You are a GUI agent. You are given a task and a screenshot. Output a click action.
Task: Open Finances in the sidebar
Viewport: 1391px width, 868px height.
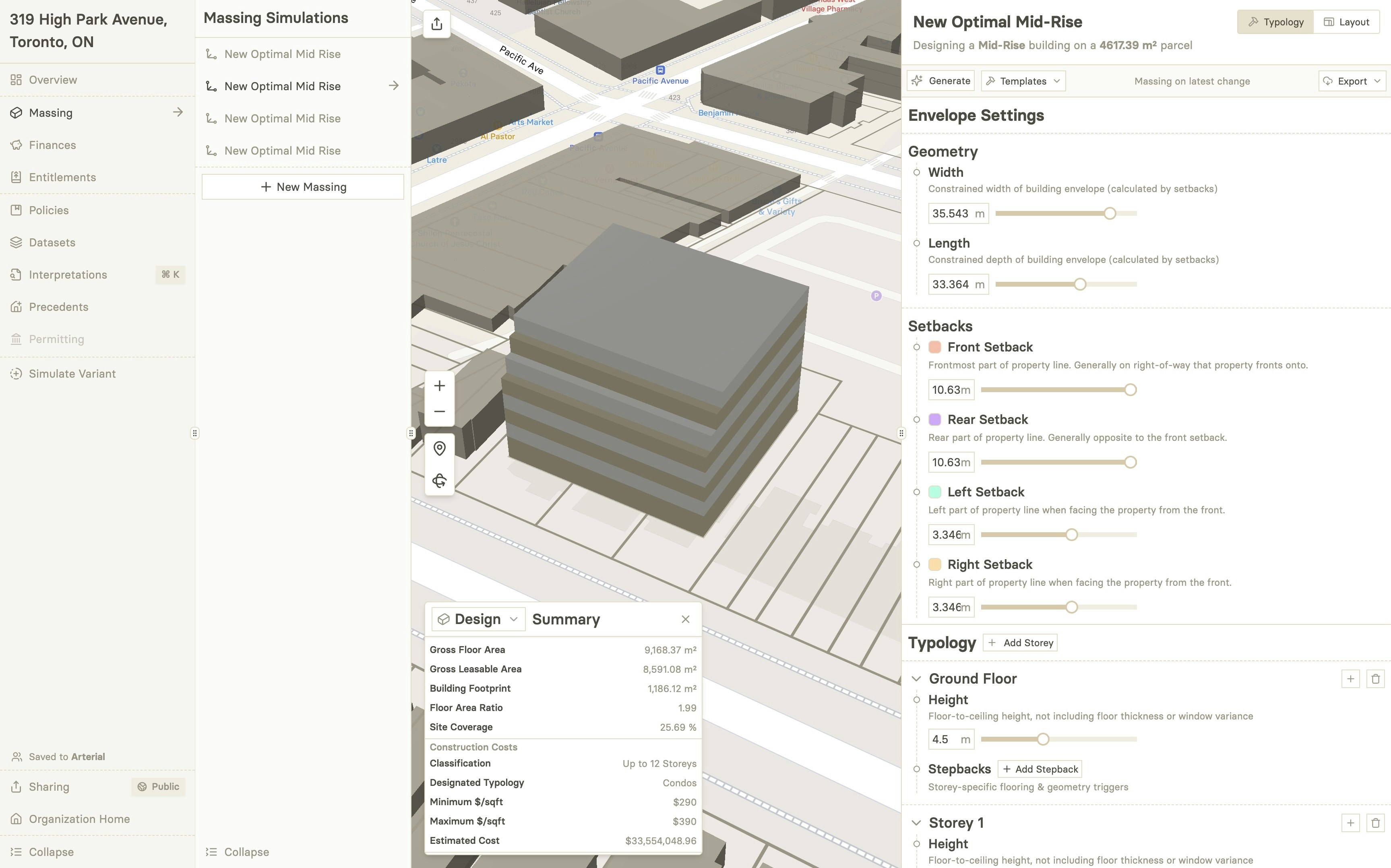click(52, 145)
